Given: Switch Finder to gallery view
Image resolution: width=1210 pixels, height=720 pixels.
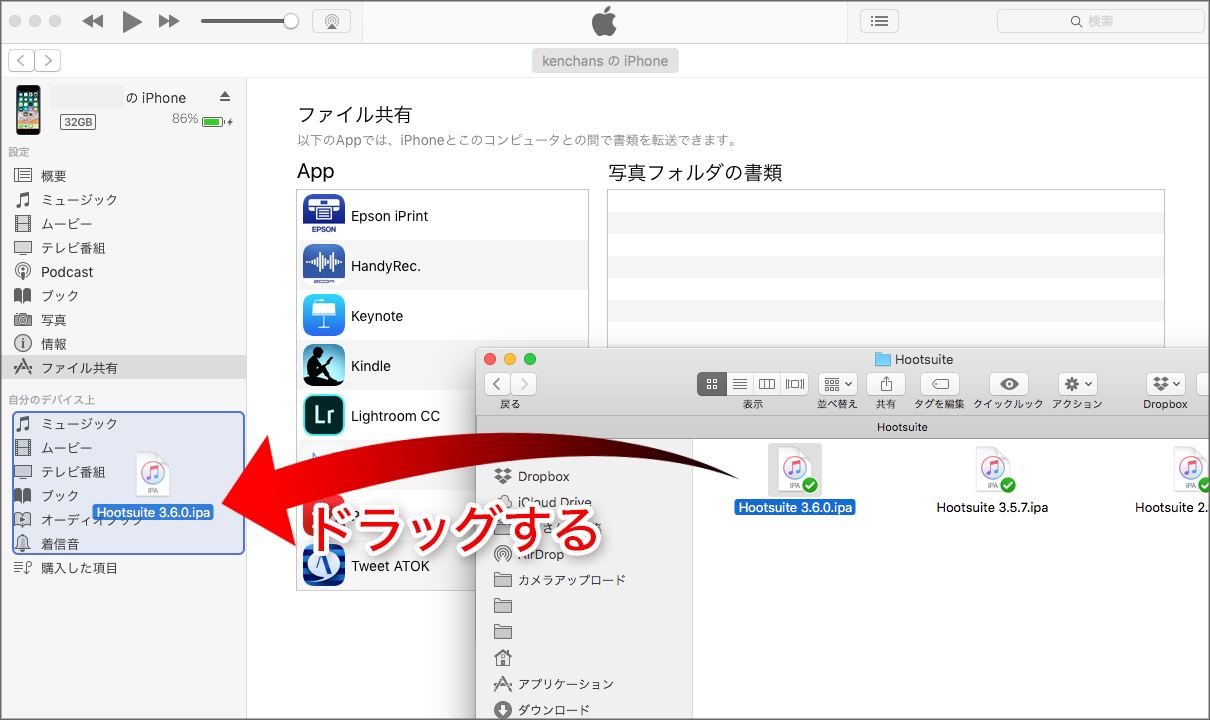Looking at the screenshot, I should [795, 384].
